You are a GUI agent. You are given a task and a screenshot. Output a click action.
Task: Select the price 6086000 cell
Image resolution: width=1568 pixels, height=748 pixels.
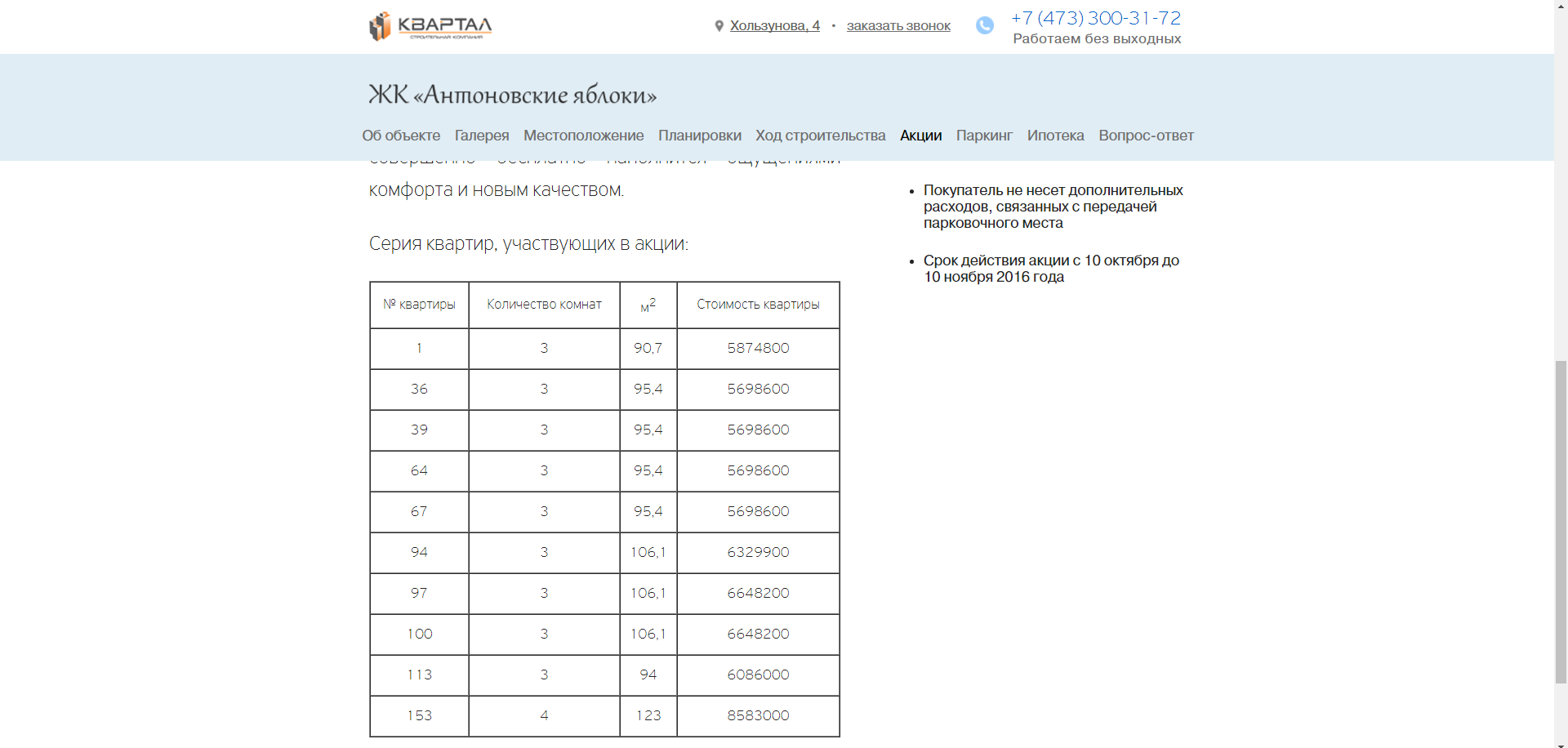[758, 675]
